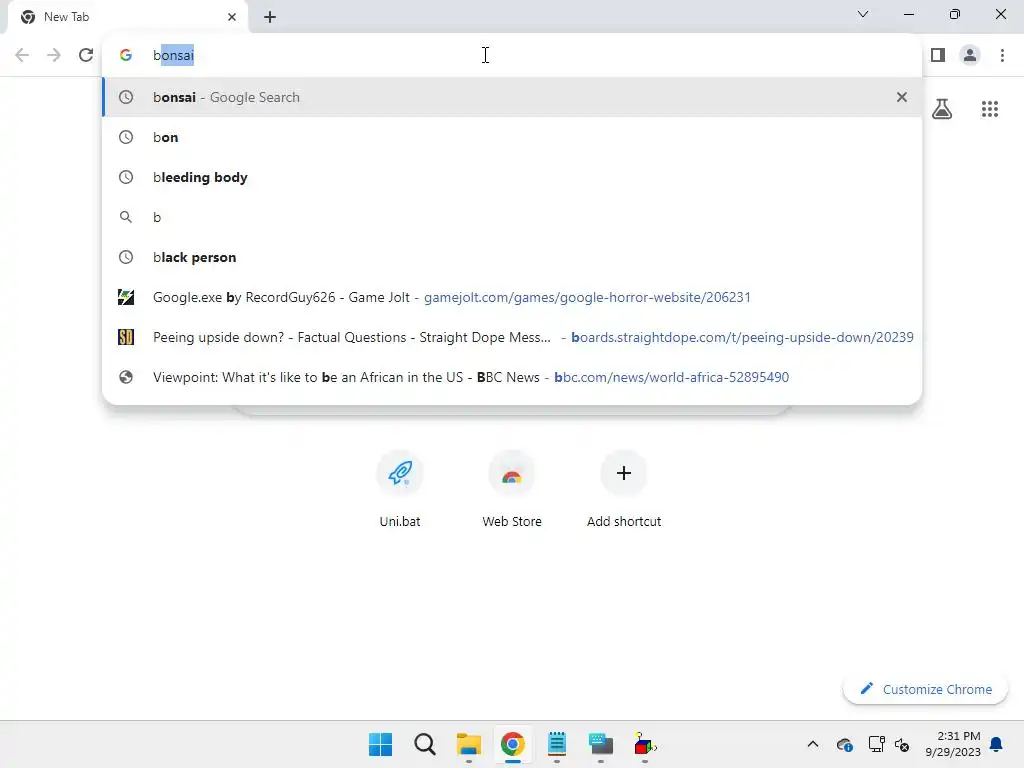Open the Windows Start menu

point(380,744)
